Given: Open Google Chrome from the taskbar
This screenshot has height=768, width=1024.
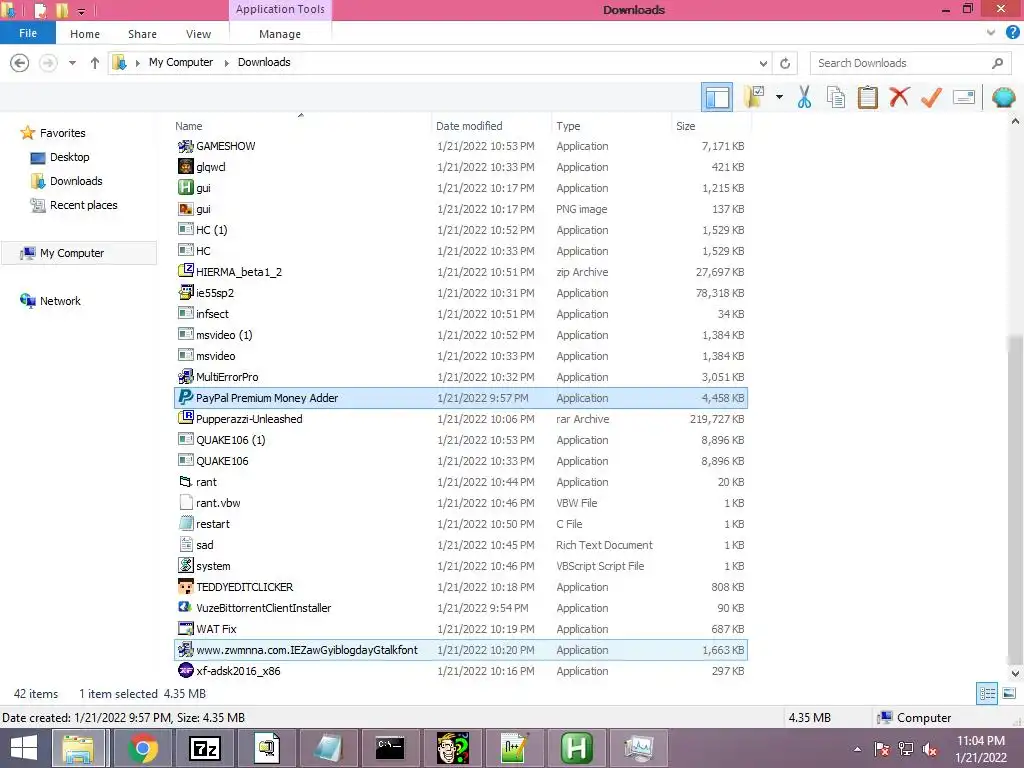Looking at the screenshot, I should click(x=142, y=748).
